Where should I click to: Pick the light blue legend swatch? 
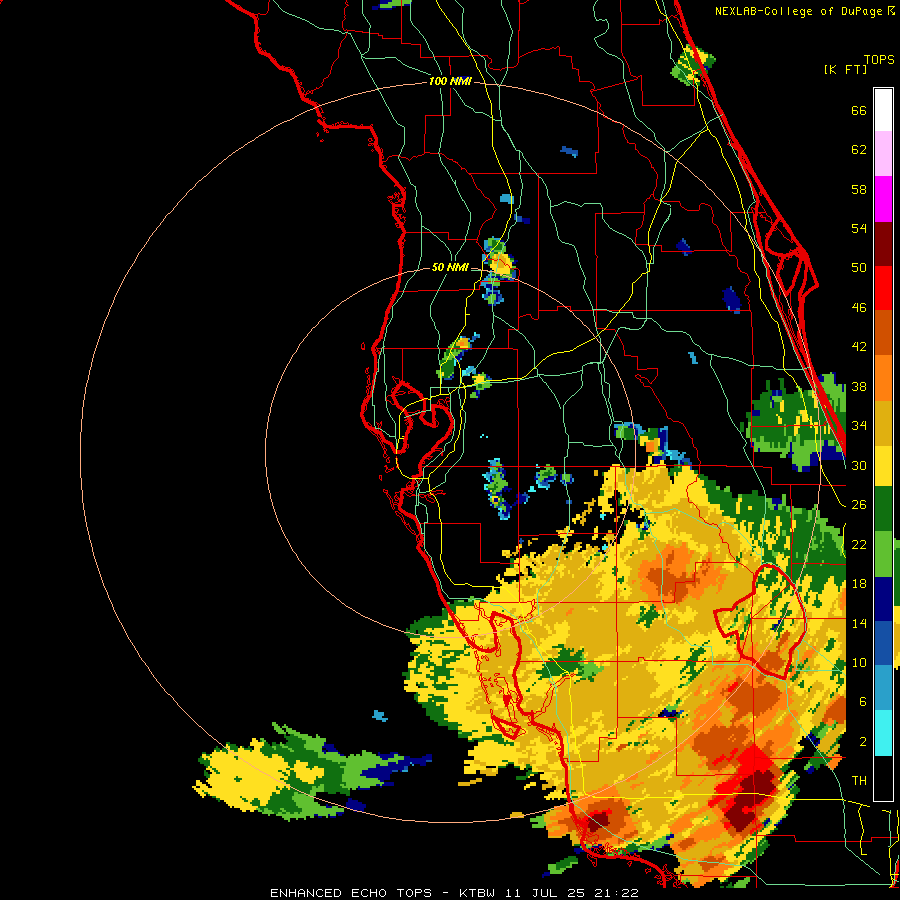click(x=883, y=688)
